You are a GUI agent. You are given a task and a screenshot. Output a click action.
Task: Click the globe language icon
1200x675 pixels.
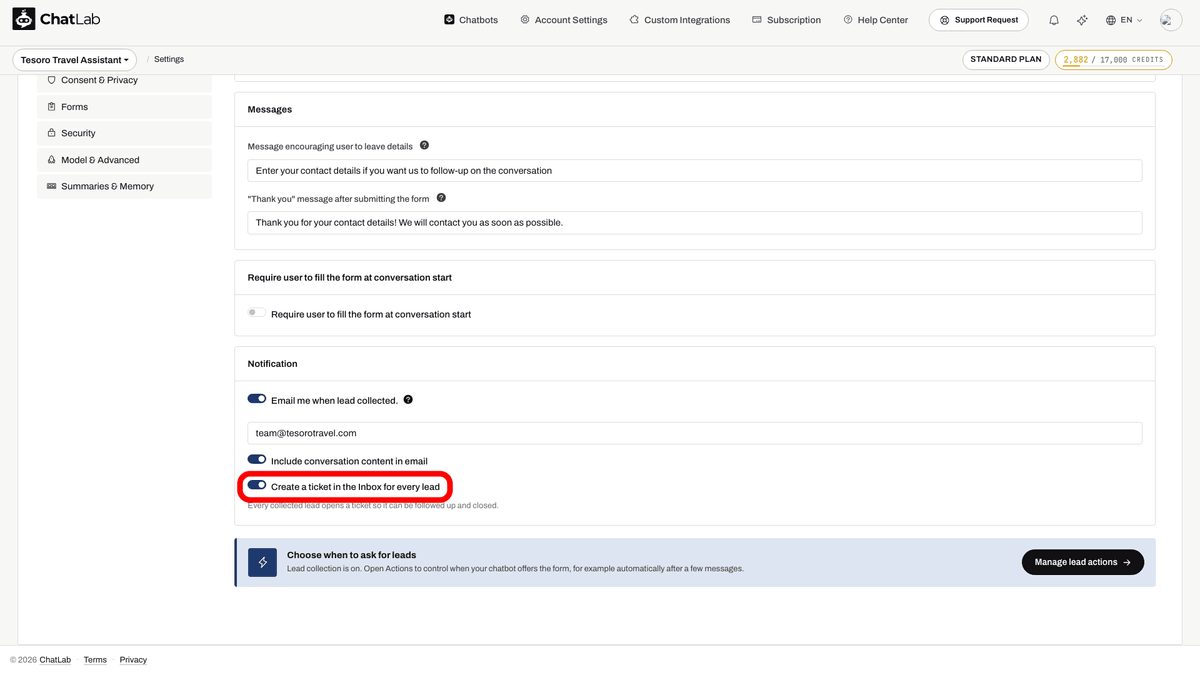click(x=1111, y=20)
